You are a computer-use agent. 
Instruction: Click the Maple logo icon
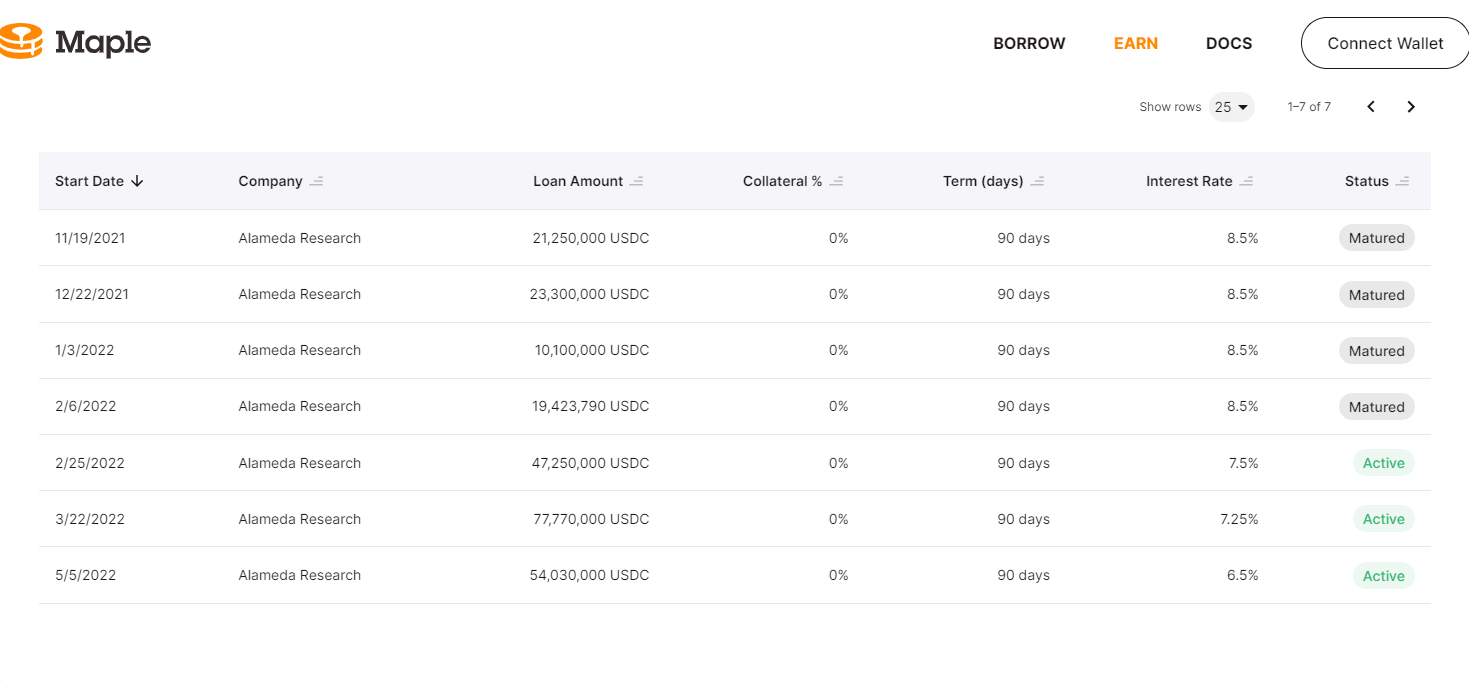pos(21,42)
